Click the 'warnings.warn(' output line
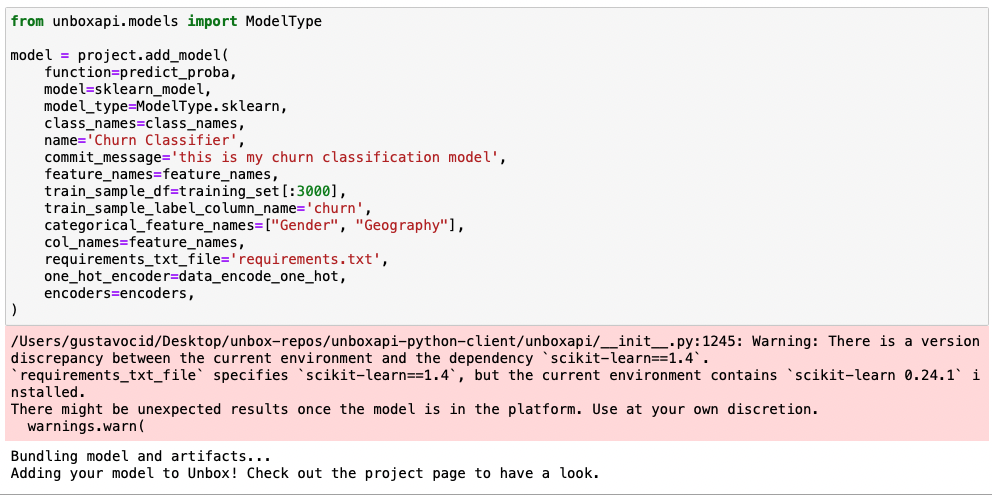Viewport: 992px width, 497px height. point(86,427)
